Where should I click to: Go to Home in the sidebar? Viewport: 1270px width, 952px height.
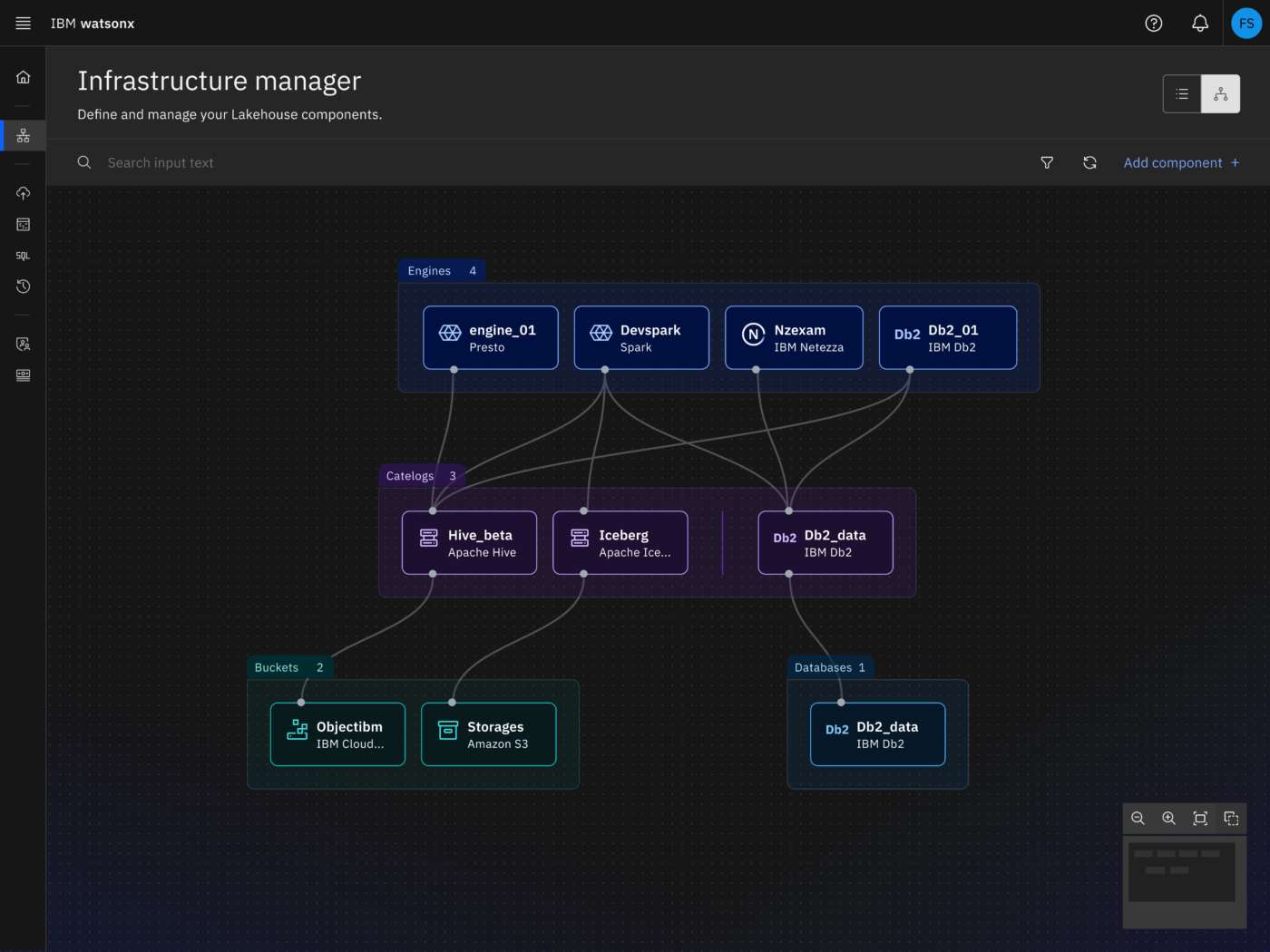24,77
